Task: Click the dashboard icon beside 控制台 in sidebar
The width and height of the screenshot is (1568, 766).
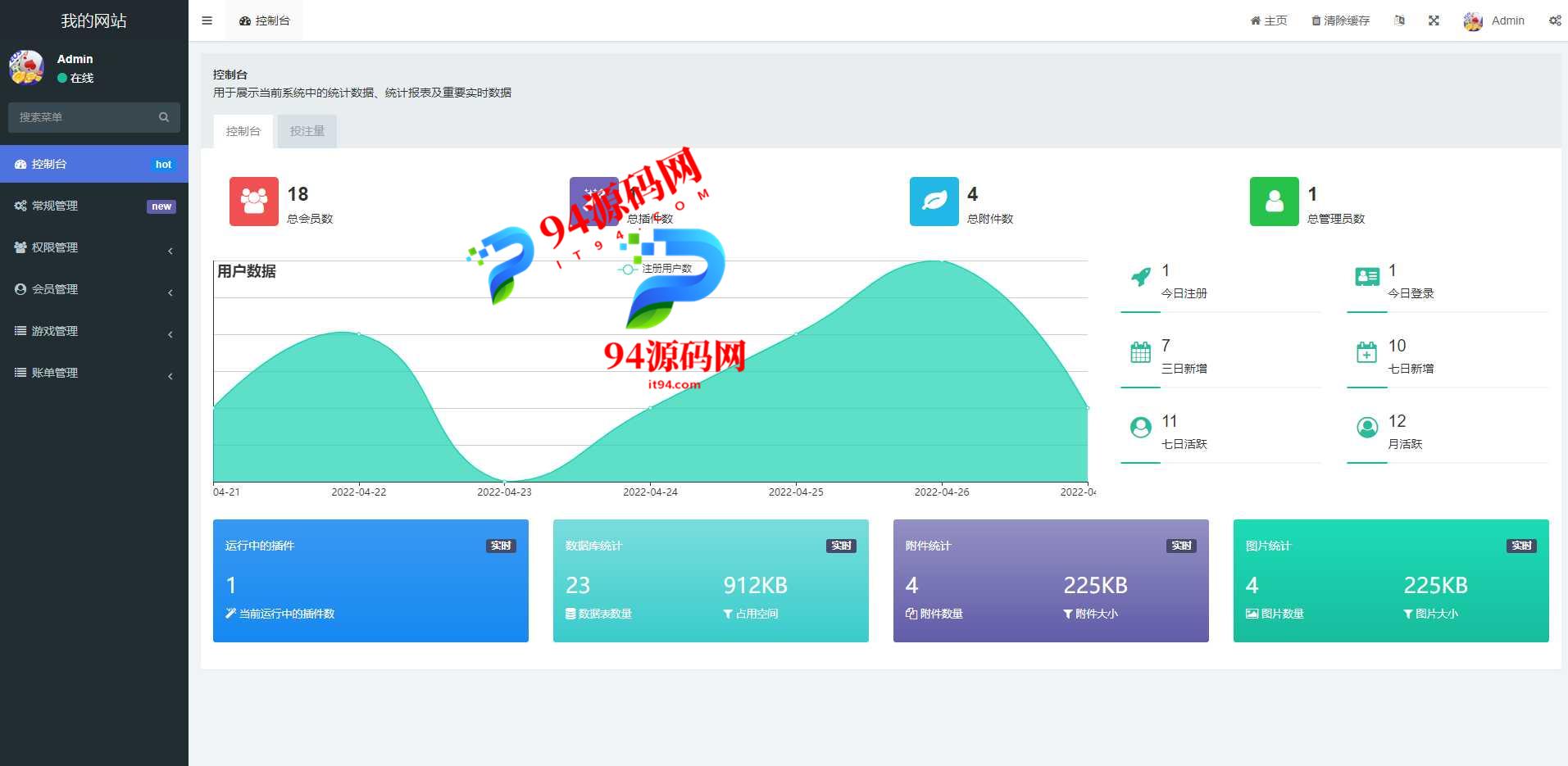Action: tap(20, 164)
